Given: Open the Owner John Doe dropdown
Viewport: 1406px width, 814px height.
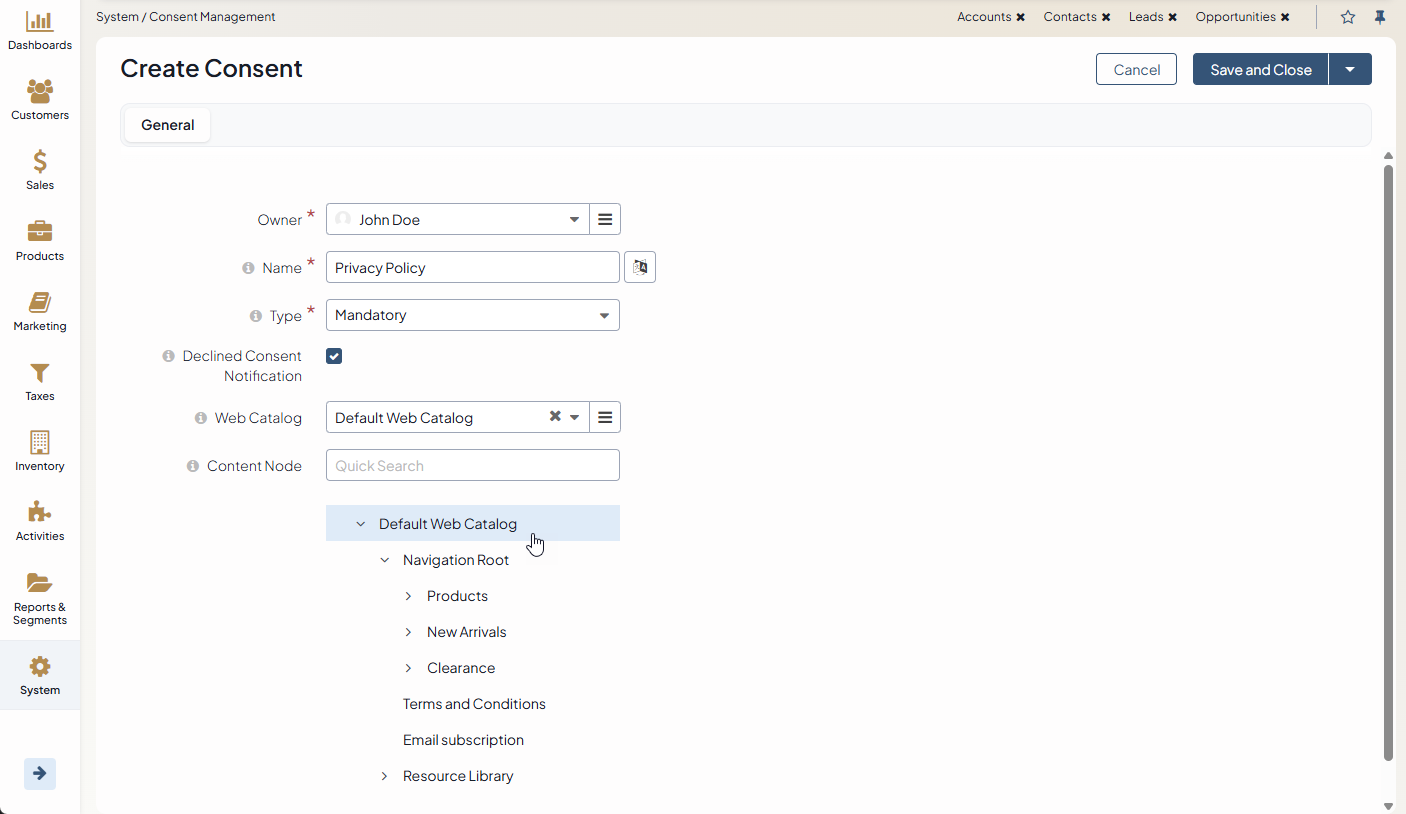Looking at the screenshot, I should 458,219.
